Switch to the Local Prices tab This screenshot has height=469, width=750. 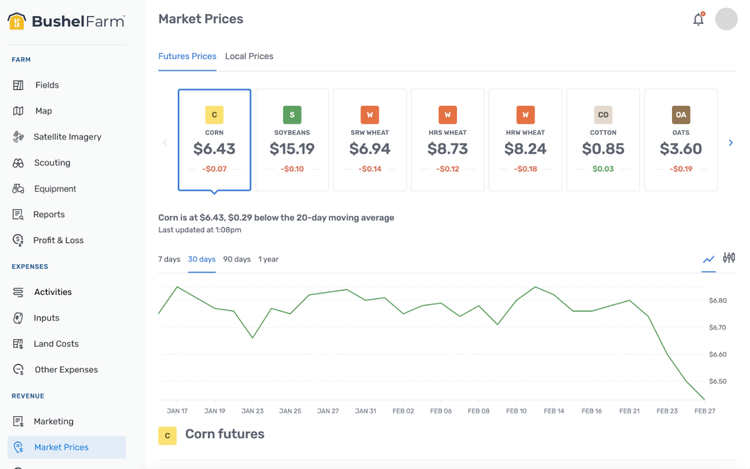[x=249, y=56]
